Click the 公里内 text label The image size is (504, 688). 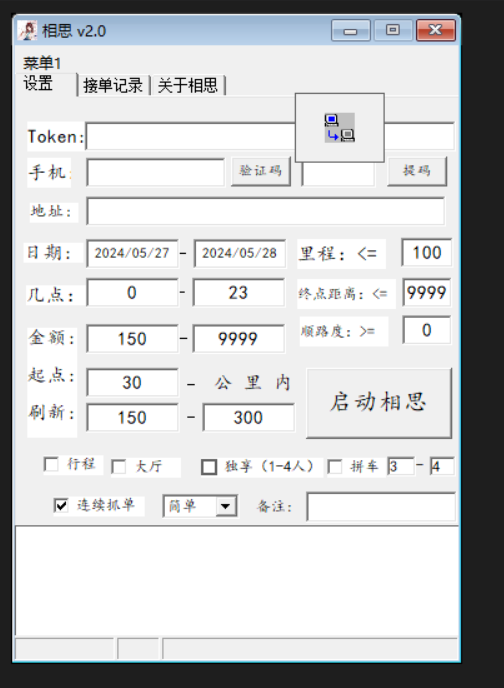252,383
